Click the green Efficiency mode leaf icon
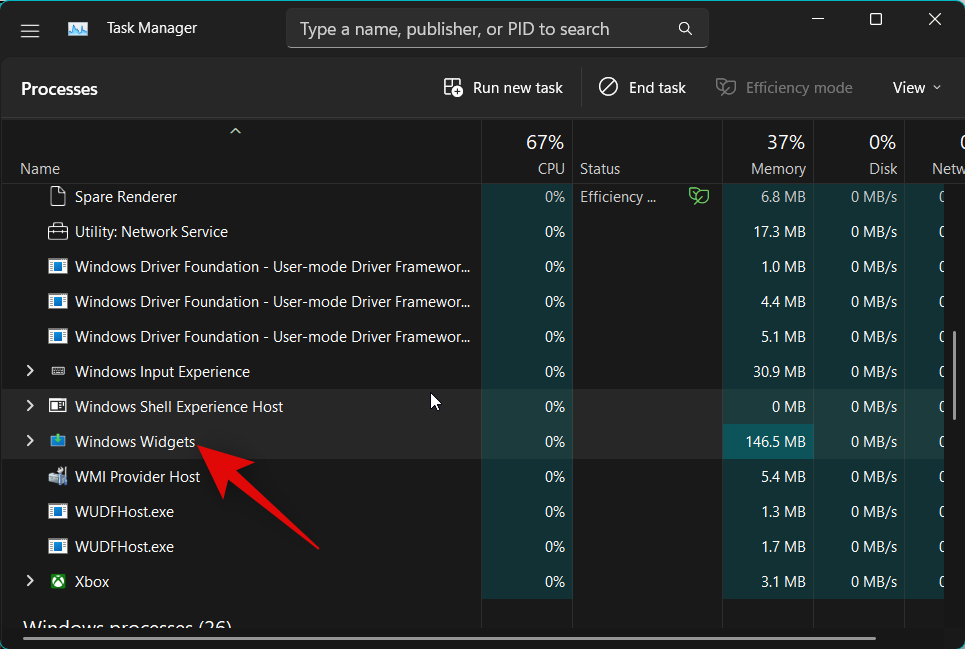965x649 pixels. coord(698,196)
